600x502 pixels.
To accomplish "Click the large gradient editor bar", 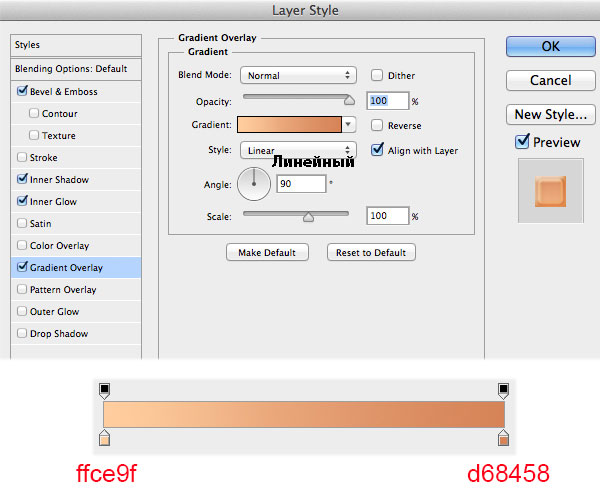I will (x=304, y=414).
